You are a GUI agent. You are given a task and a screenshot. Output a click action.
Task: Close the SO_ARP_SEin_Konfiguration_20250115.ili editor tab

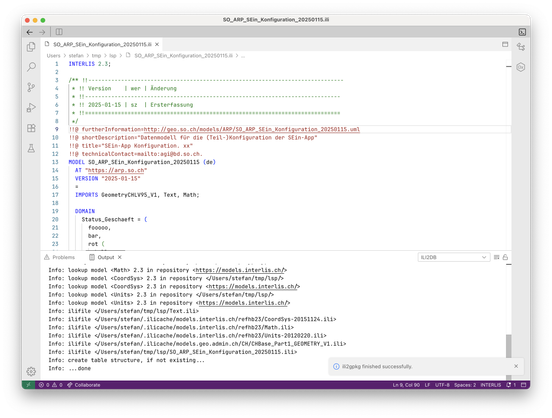click(157, 44)
